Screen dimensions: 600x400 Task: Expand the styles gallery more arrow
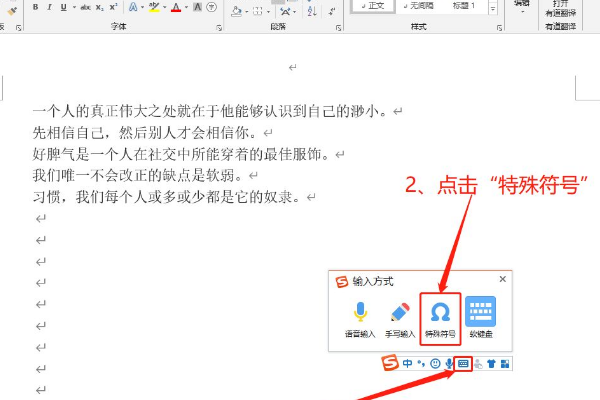pos(493,8)
